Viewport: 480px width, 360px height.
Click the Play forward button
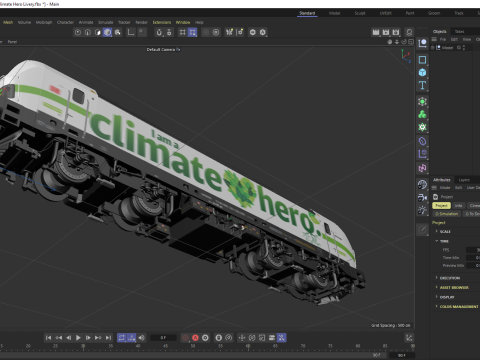tap(78, 338)
